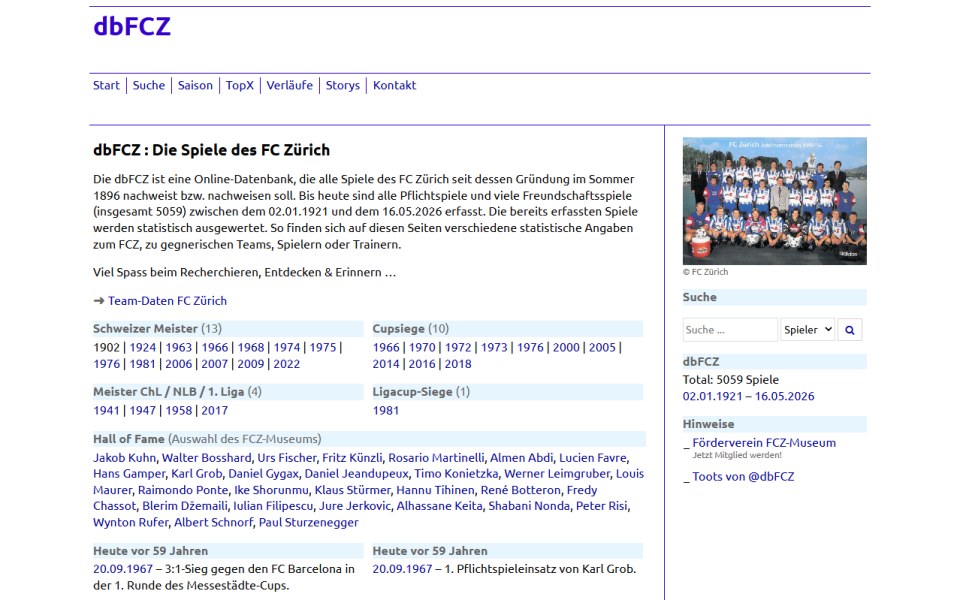Open Fritz Künzli player page
960x600 pixels.
click(352, 457)
